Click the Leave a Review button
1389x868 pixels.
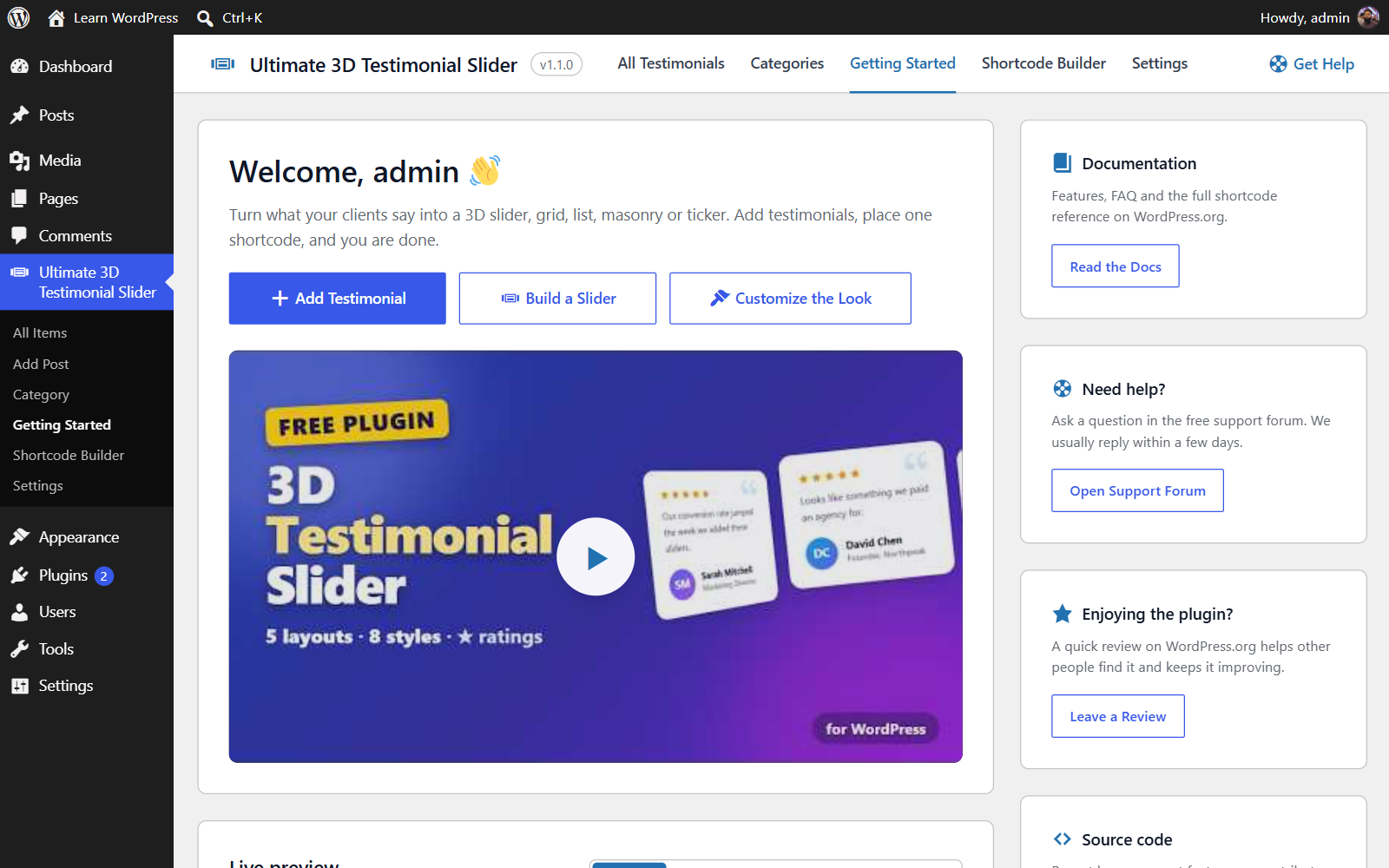pyautogui.click(x=1118, y=716)
